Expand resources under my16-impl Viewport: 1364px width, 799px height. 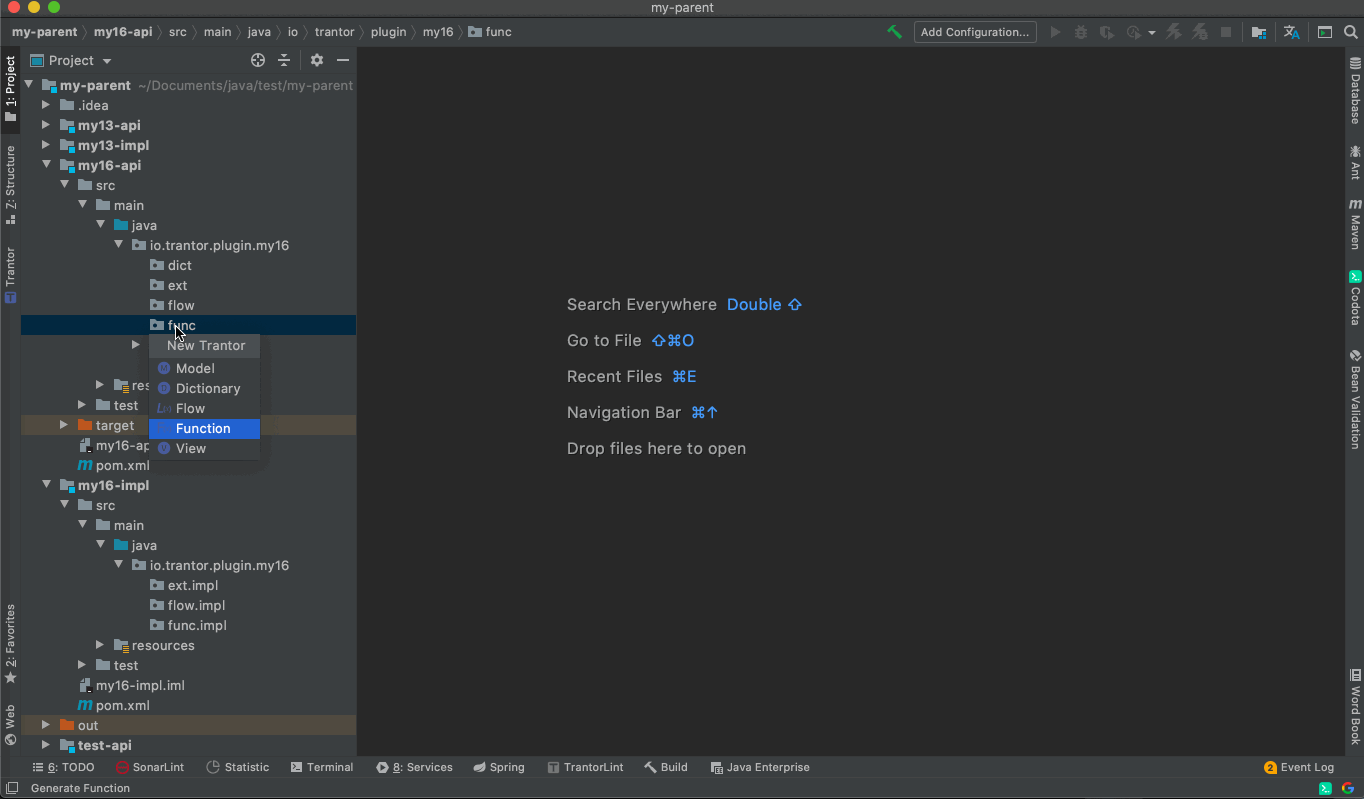coord(100,645)
